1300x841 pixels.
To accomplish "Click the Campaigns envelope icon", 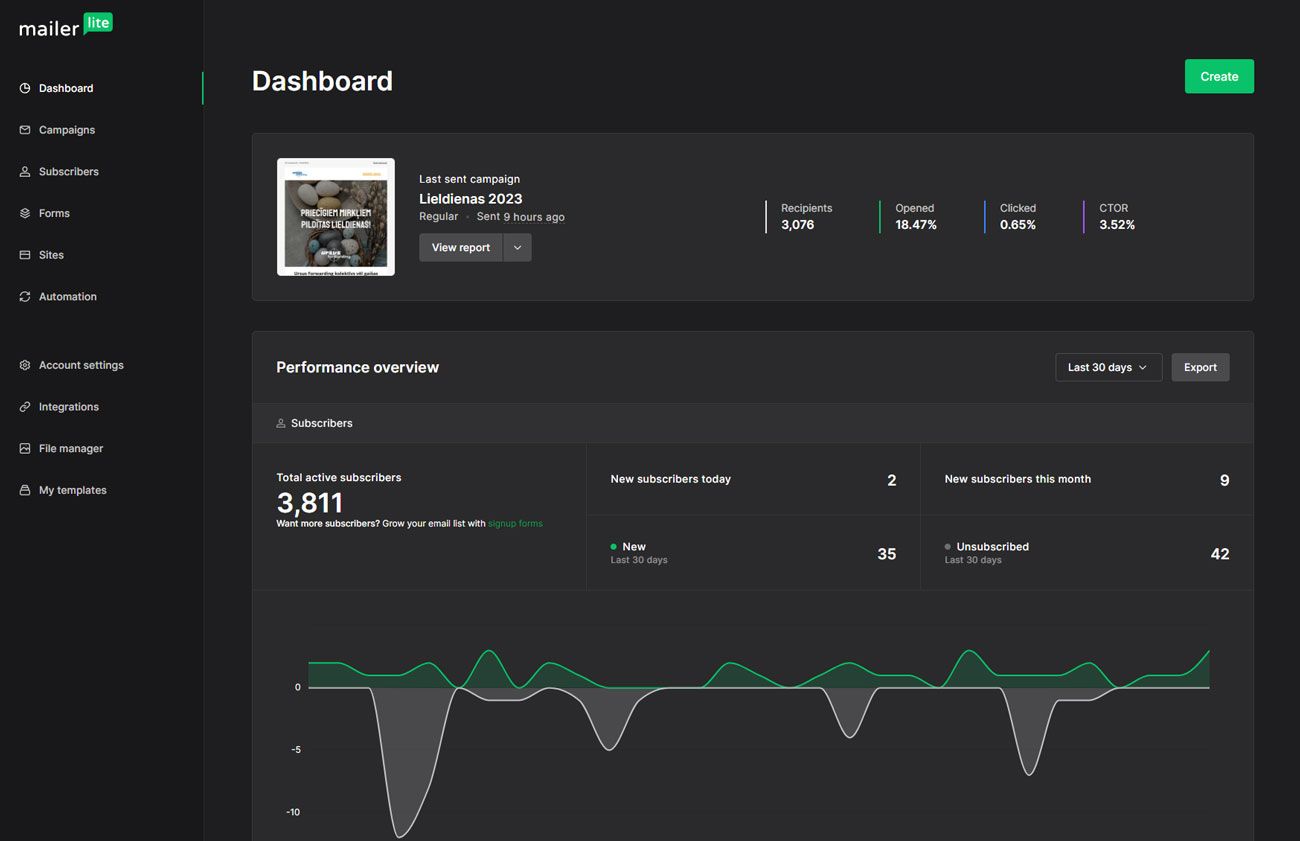I will coord(25,130).
